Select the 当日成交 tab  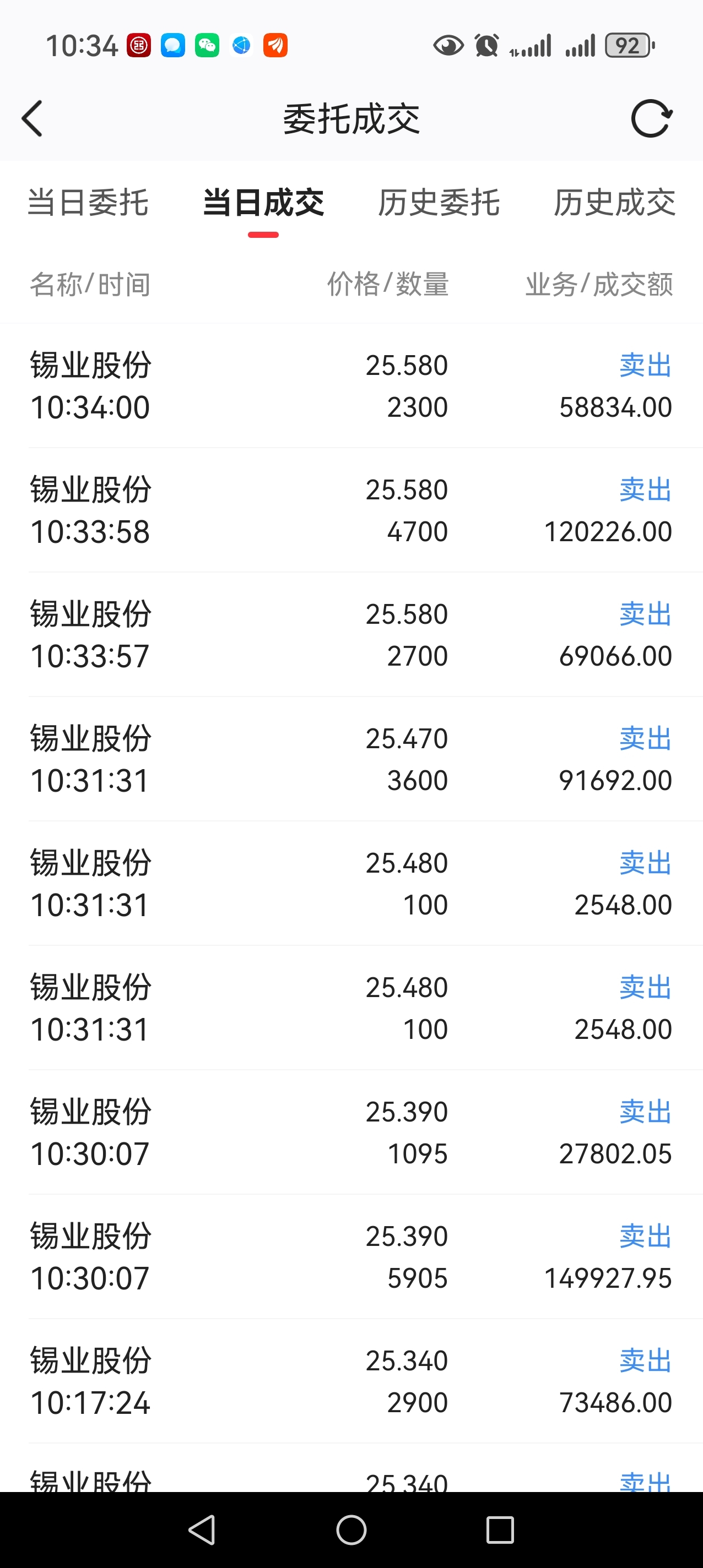pos(263,203)
